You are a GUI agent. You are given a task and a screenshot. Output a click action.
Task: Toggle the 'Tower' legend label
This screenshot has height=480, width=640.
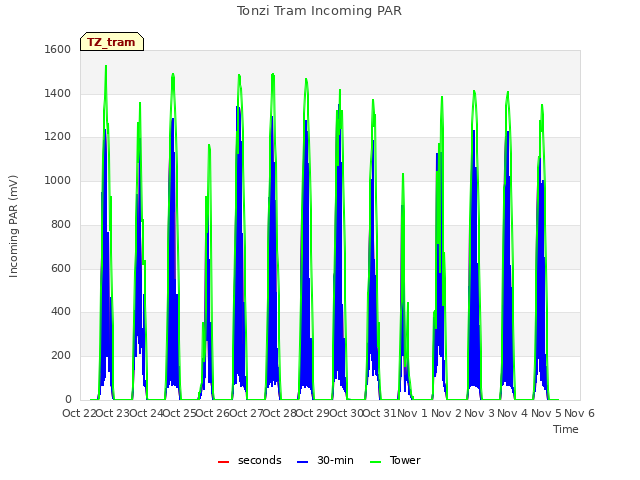(405, 460)
